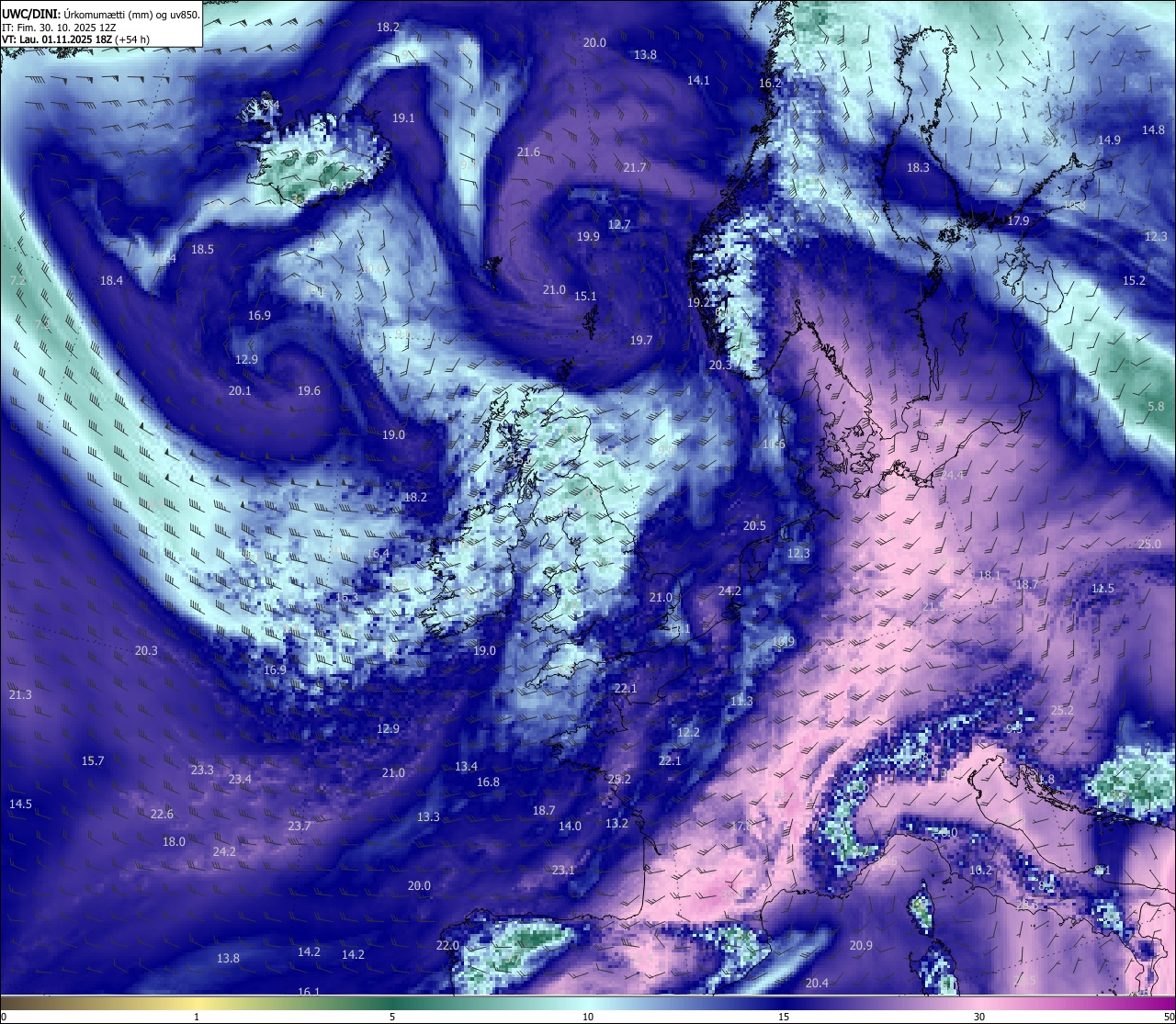Click the 14.5 value label
The image size is (1176, 1024).
click(20, 805)
